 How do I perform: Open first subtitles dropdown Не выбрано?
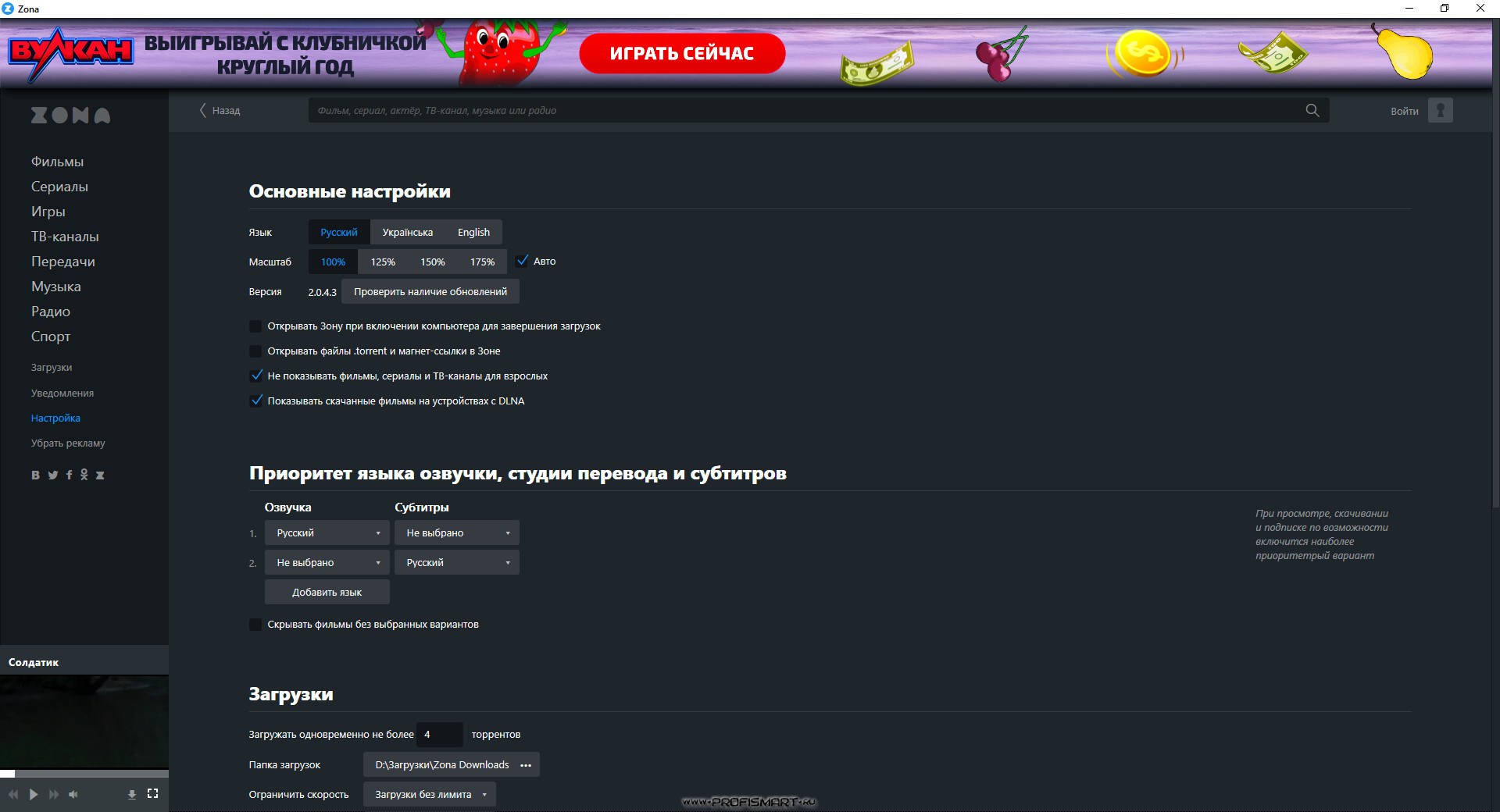click(x=456, y=532)
